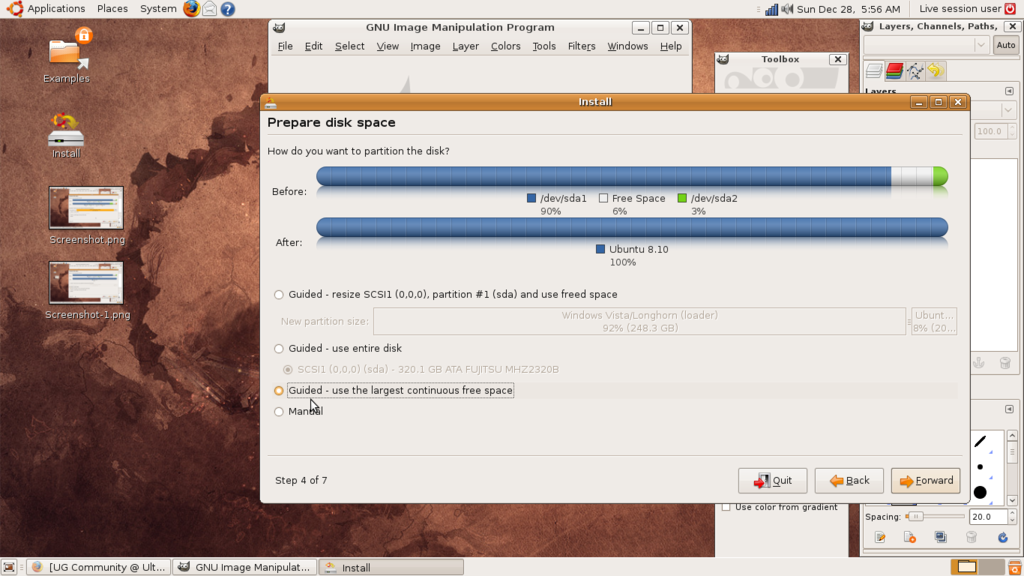Switch to the Paths tab icon
Viewport: 1024px width, 576px height.
pos(915,71)
